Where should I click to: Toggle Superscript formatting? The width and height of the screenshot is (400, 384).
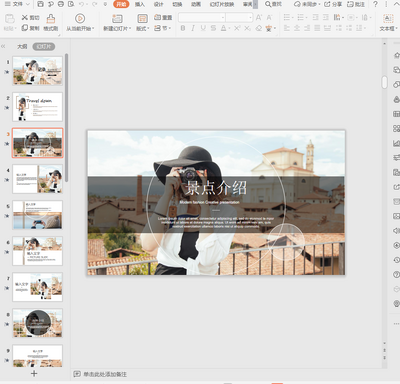click(237, 28)
